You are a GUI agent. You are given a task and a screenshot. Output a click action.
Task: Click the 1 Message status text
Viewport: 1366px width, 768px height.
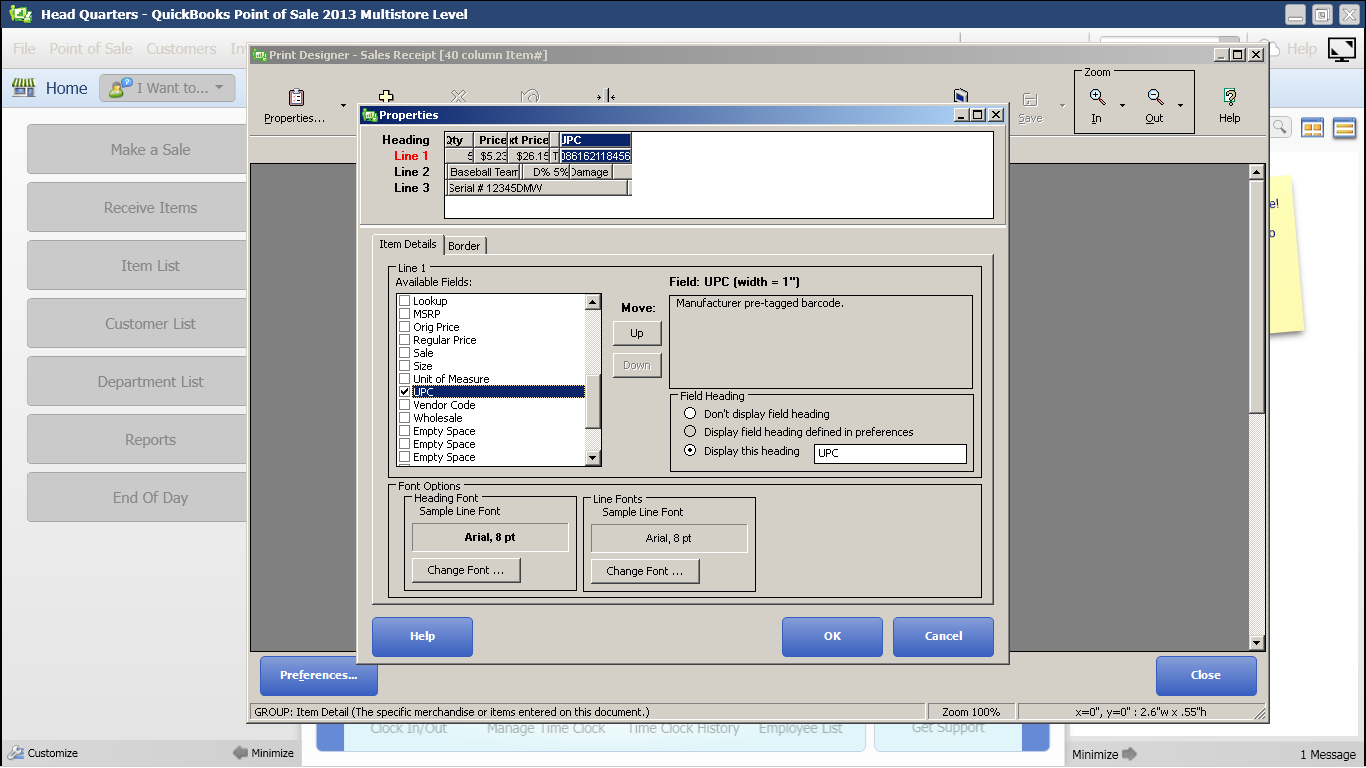(1328, 754)
